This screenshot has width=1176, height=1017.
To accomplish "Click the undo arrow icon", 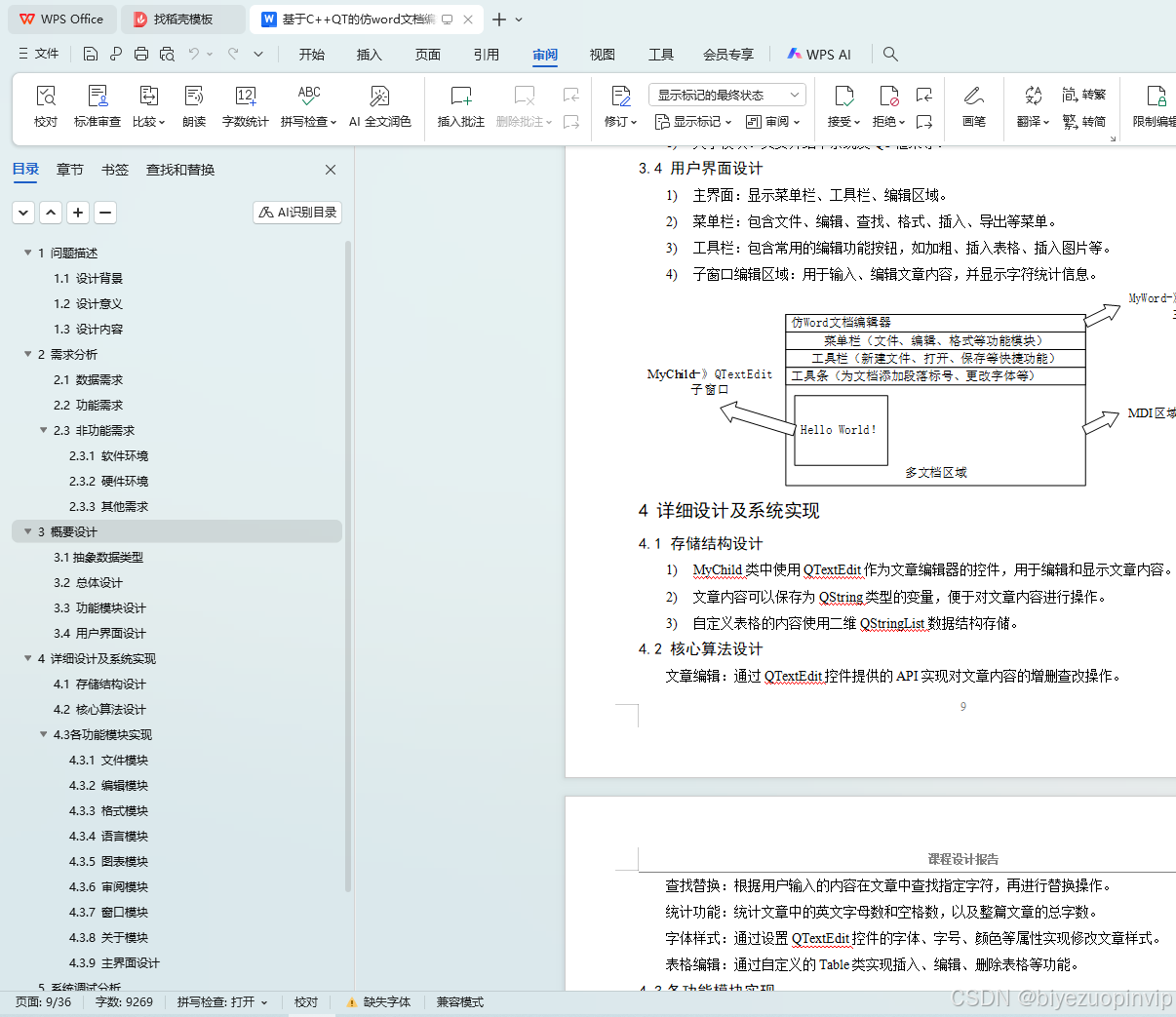I will pos(194,54).
